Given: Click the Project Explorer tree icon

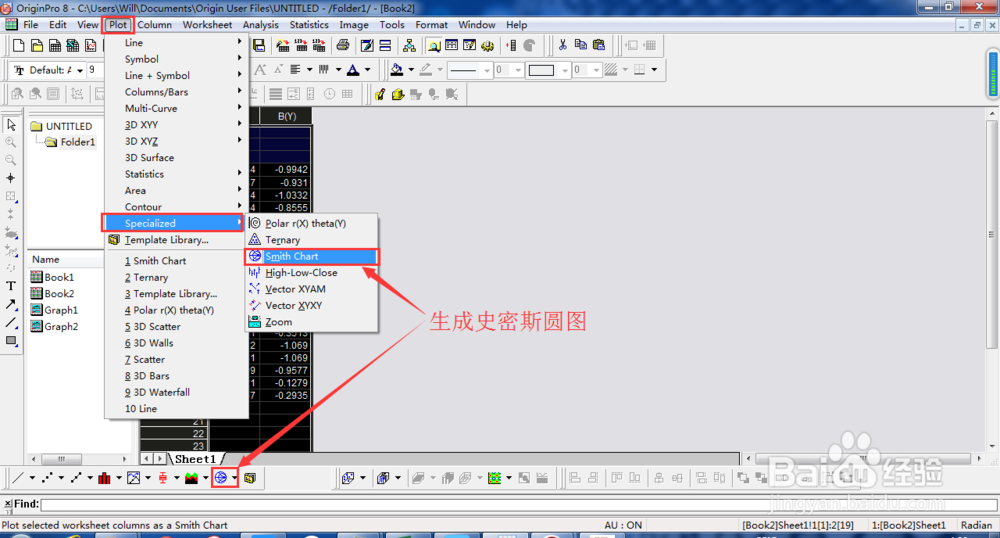Looking at the screenshot, I should point(409,45).
